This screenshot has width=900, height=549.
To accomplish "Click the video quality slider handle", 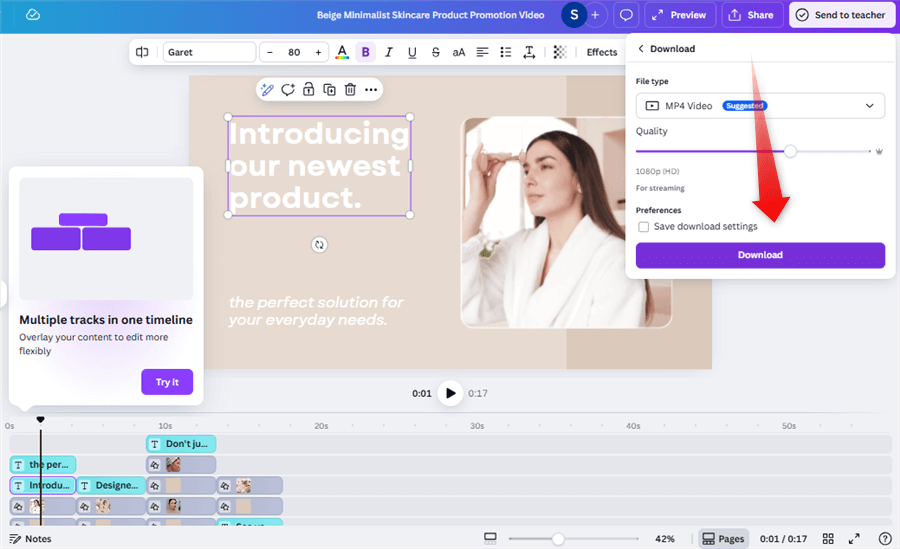I will (x=790, y=151).
